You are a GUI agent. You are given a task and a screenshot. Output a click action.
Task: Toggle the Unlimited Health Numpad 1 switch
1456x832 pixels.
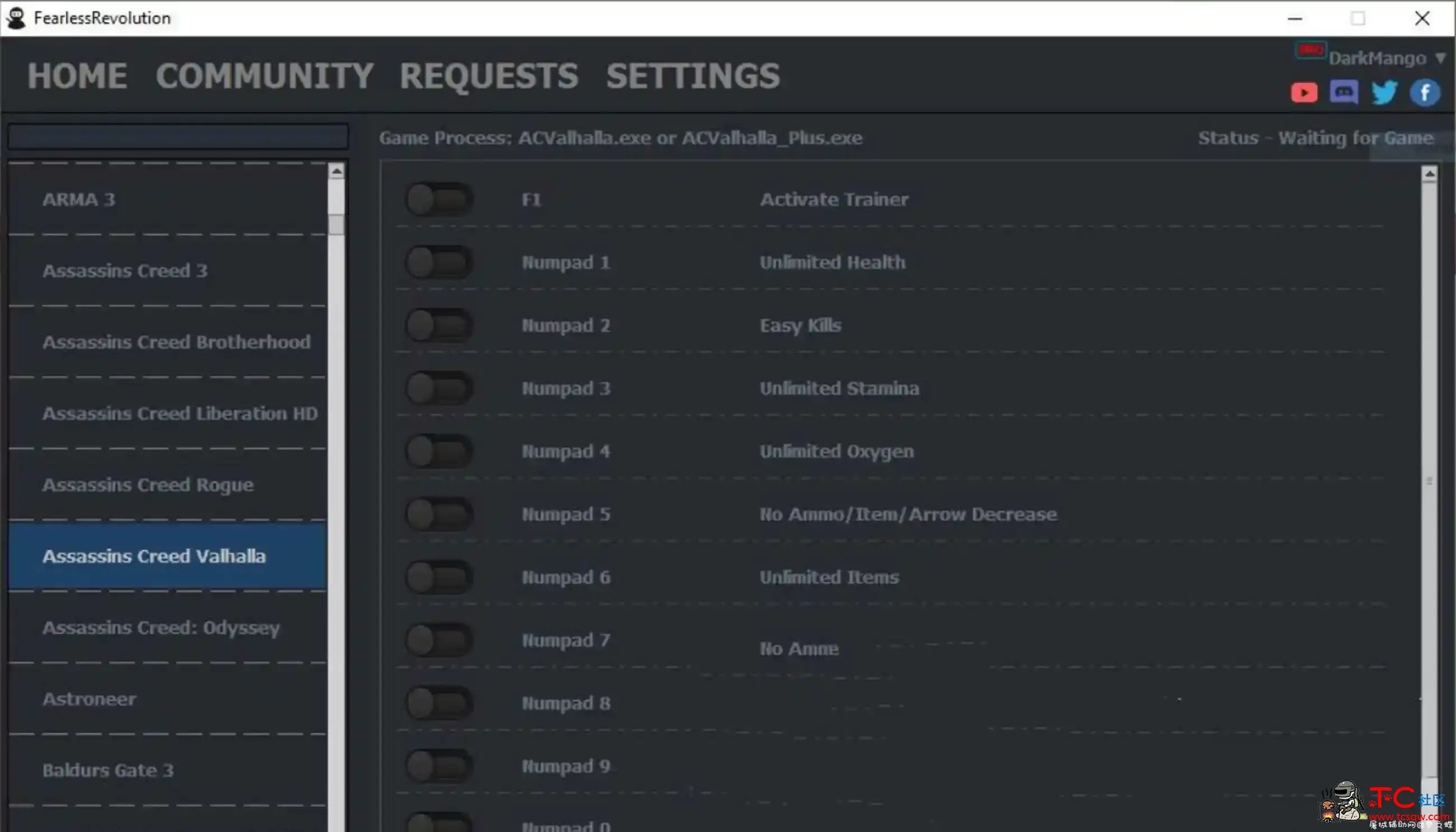tap(439, 262)
